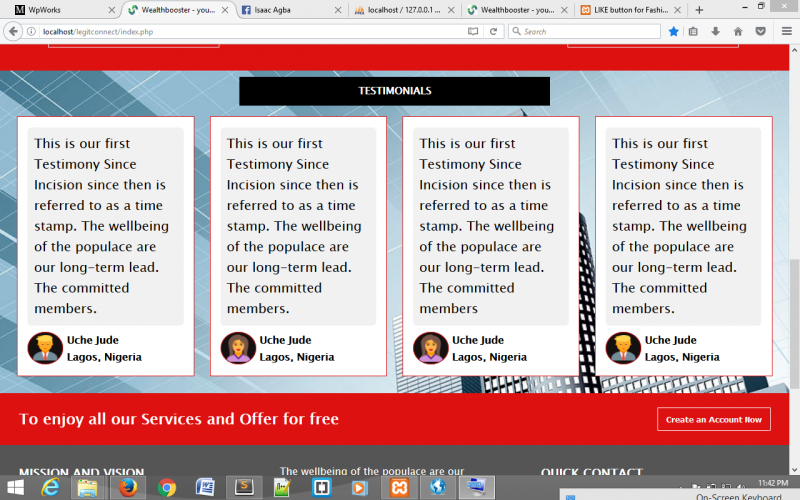The height and width of the screenshot is (500, 800).
Task: Launch Google Chrome from the taskbar
Action: point(166,488)
